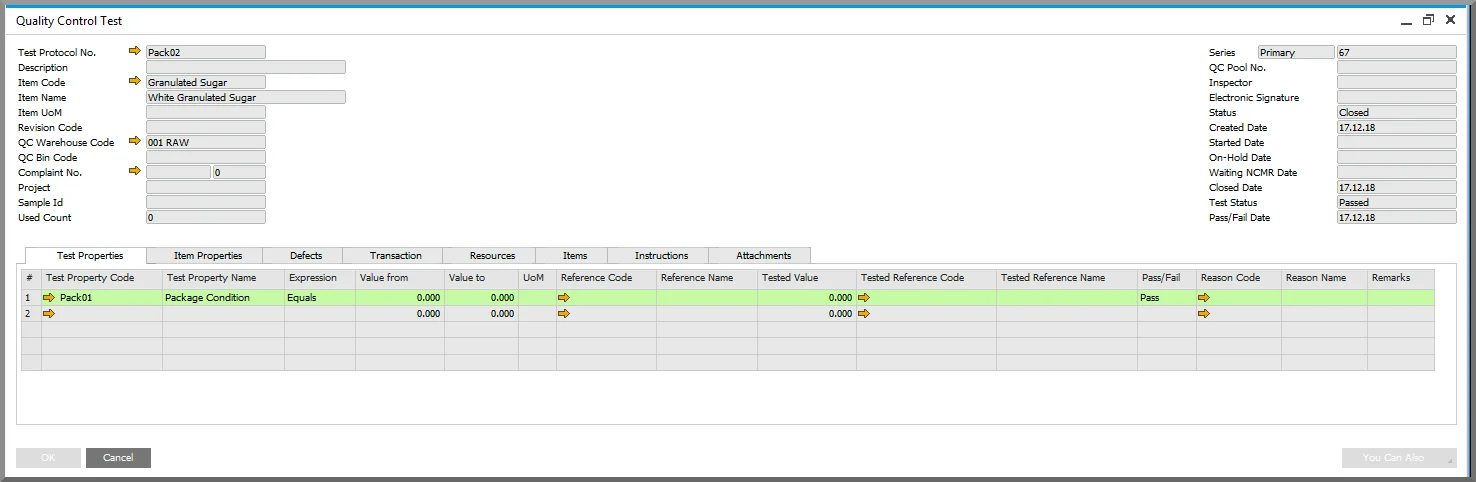Image resolution: width=1476 pixels, height=482 pixels.
Task: Show the Instructions tab
Action: point(661,256)
